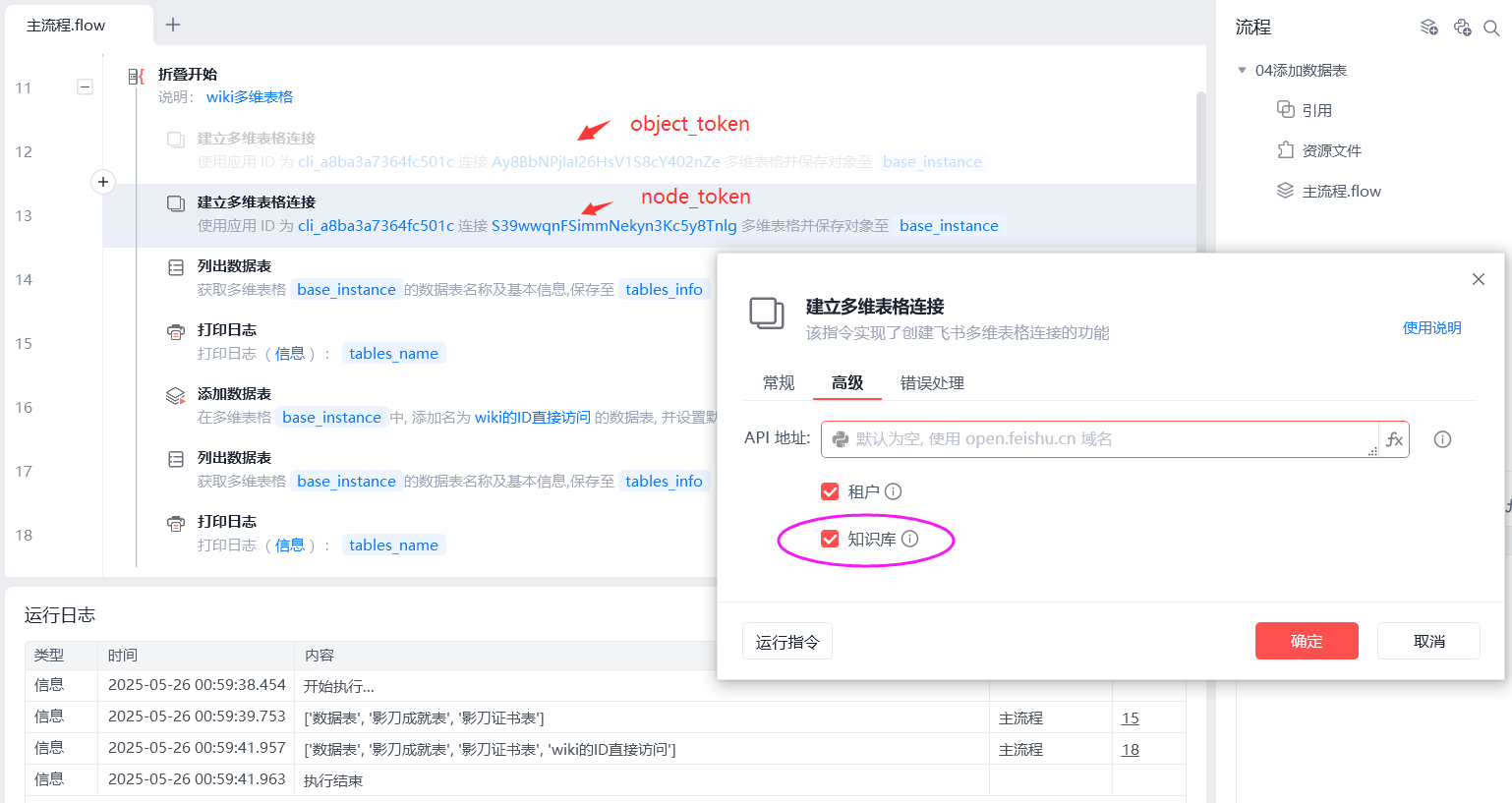Screen dimensions: 1512x803
Task: Toggle the 知识库 checkbox
Action: pos(830,539)
